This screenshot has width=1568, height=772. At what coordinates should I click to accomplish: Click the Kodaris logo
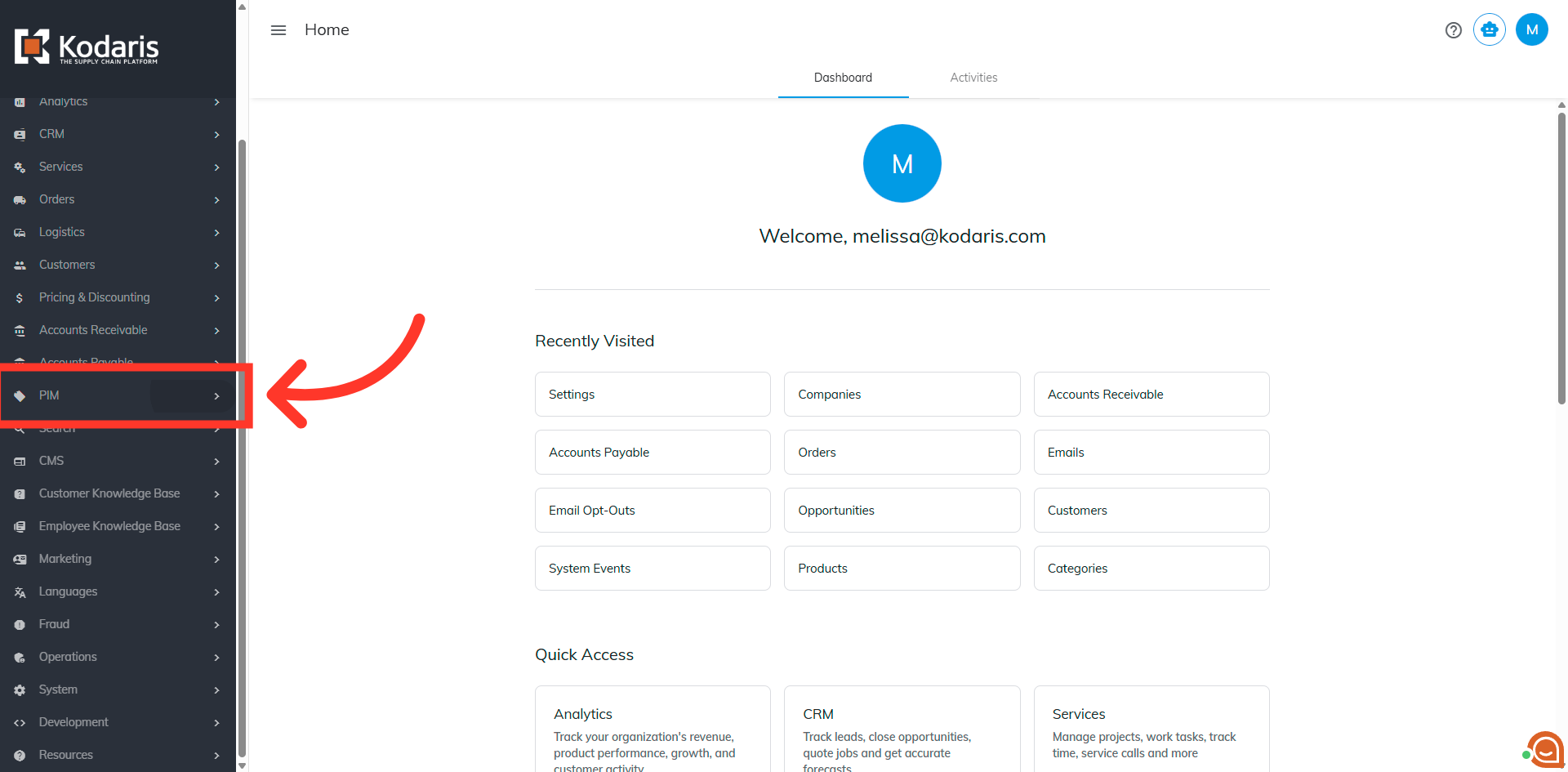(87, 47)
